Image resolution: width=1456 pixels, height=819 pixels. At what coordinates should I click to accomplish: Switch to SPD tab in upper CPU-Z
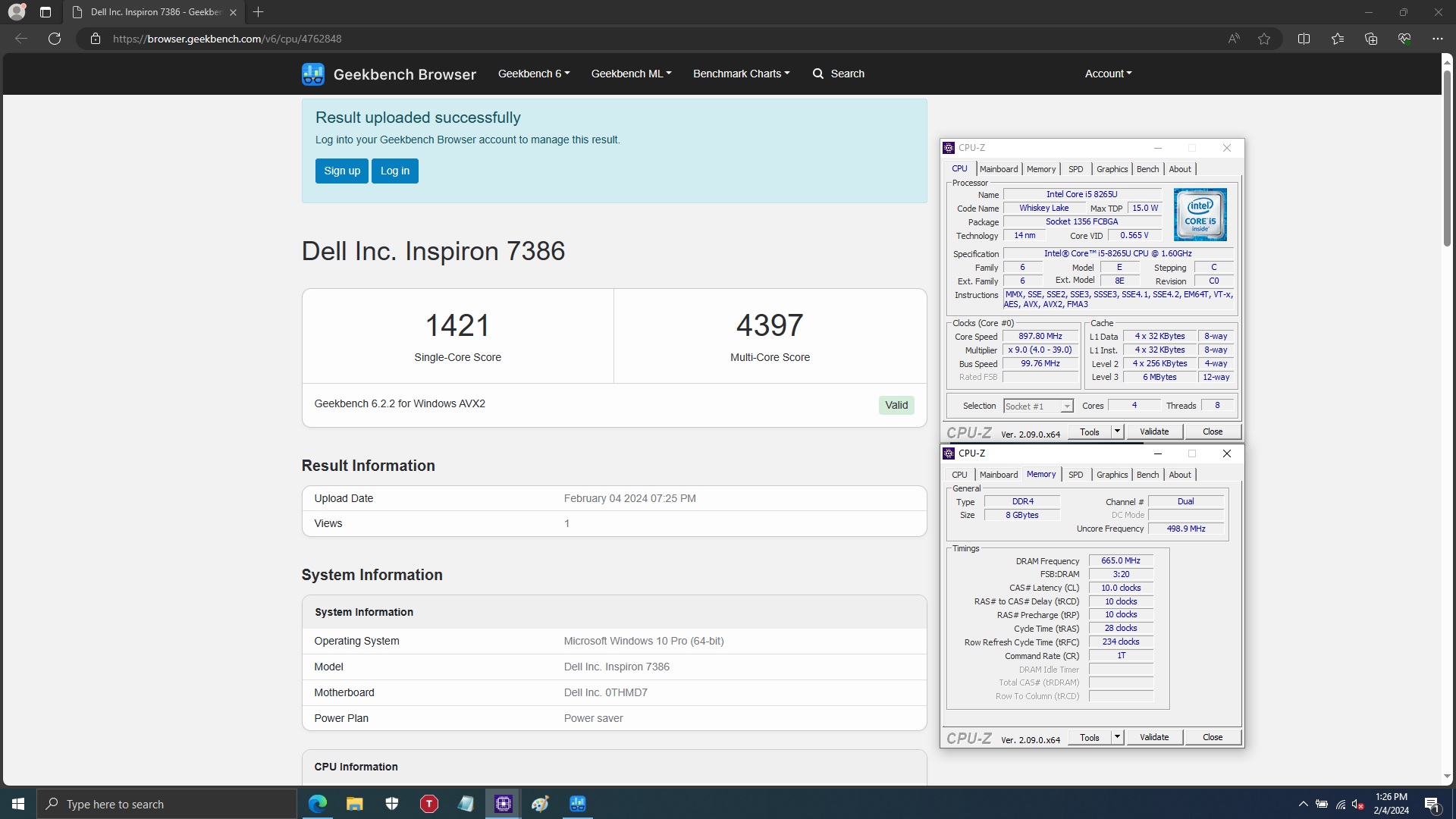click(1075, 169)
